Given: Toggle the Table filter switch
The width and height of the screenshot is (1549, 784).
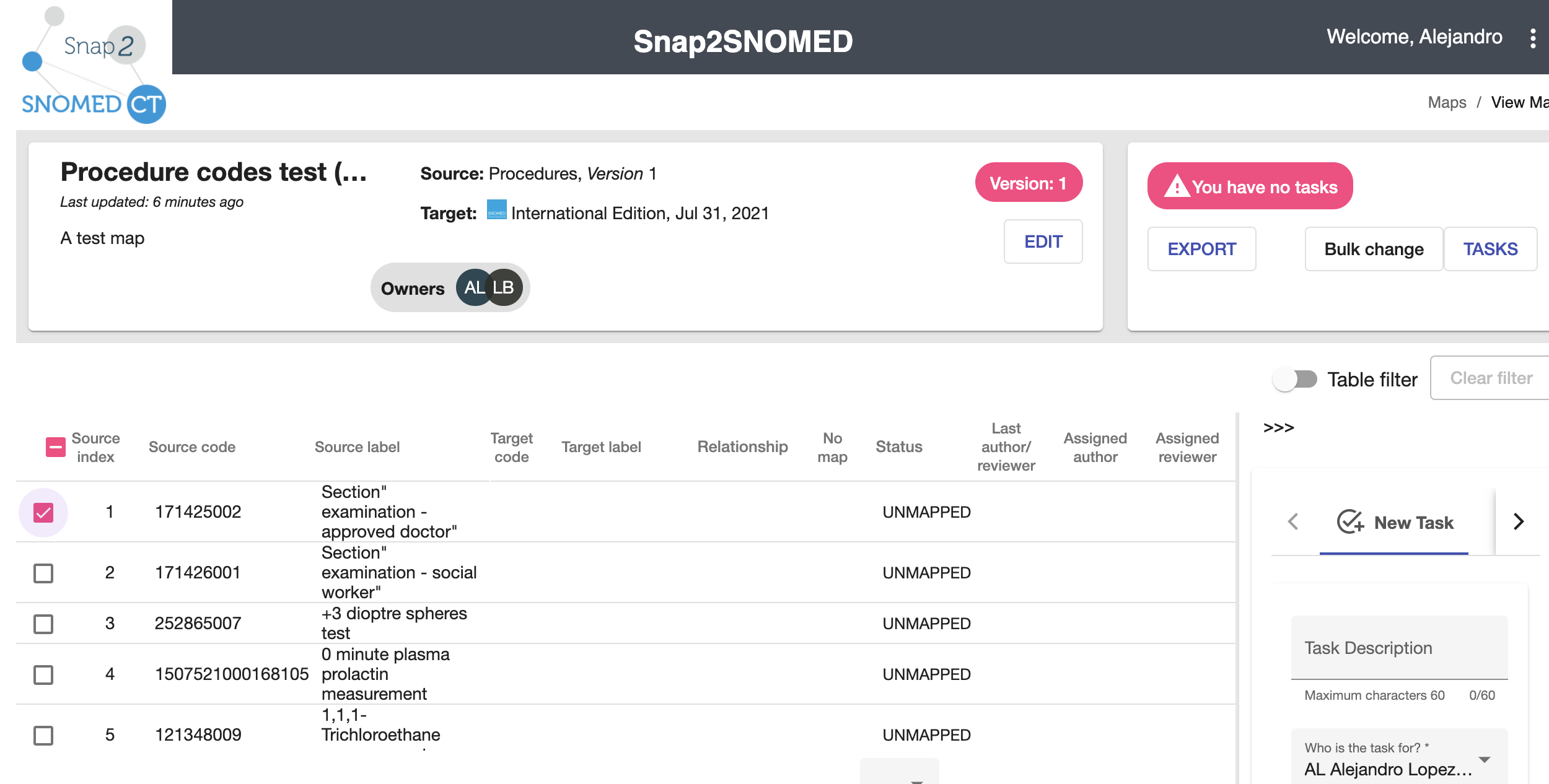Looking at the screenshot, I should [1295, 379].
